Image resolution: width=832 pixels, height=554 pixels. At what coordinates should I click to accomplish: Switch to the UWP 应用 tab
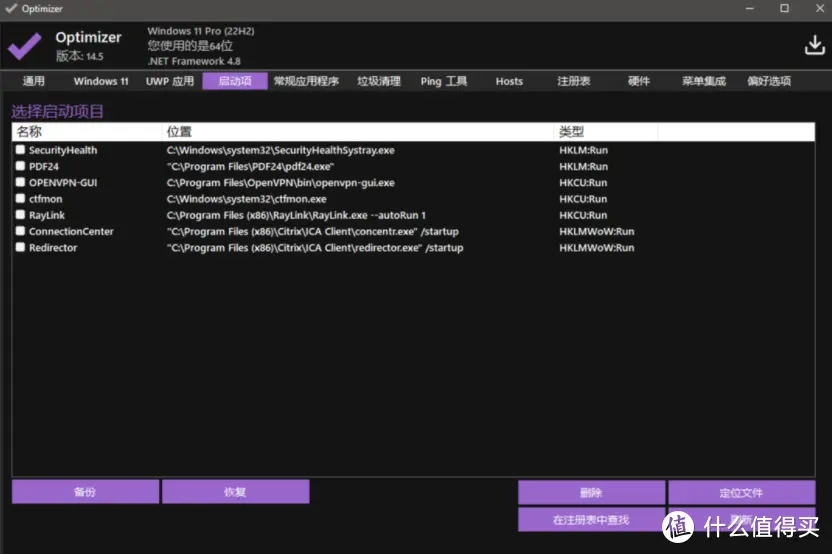click(x=170, y=81)
